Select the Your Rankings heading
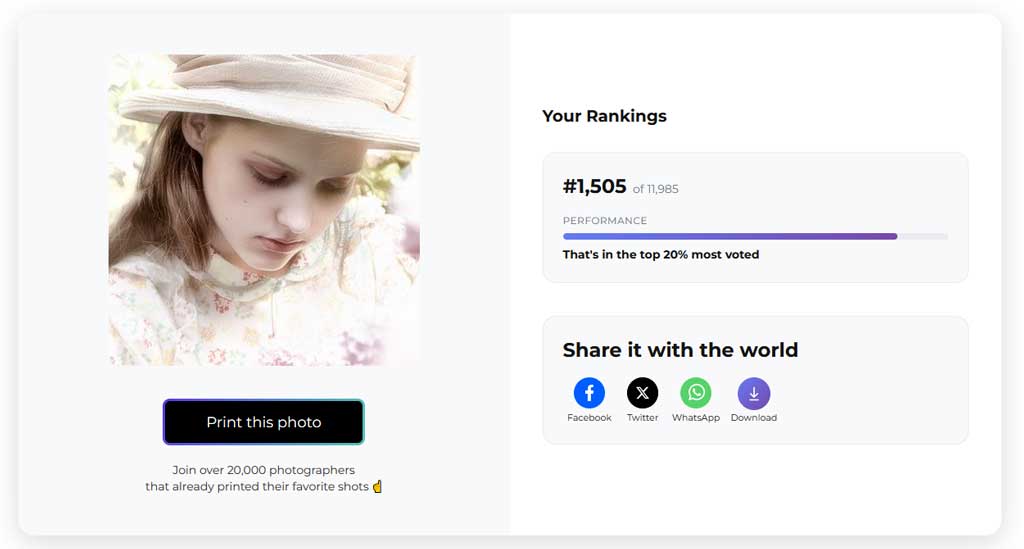Screen dimensions: 1024x549 tap(604, 116)
